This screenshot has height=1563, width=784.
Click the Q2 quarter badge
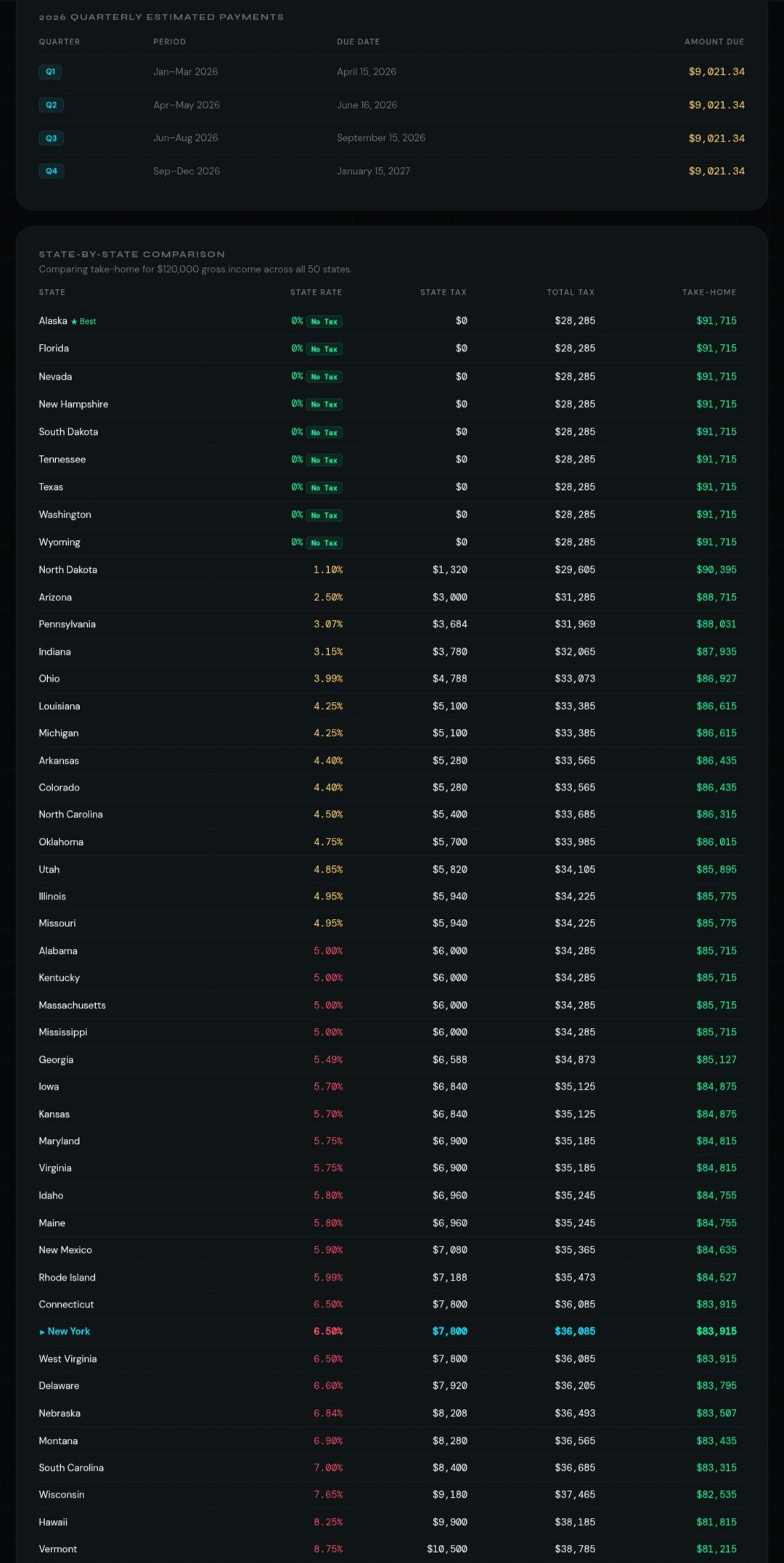click(x=51, y=105)
